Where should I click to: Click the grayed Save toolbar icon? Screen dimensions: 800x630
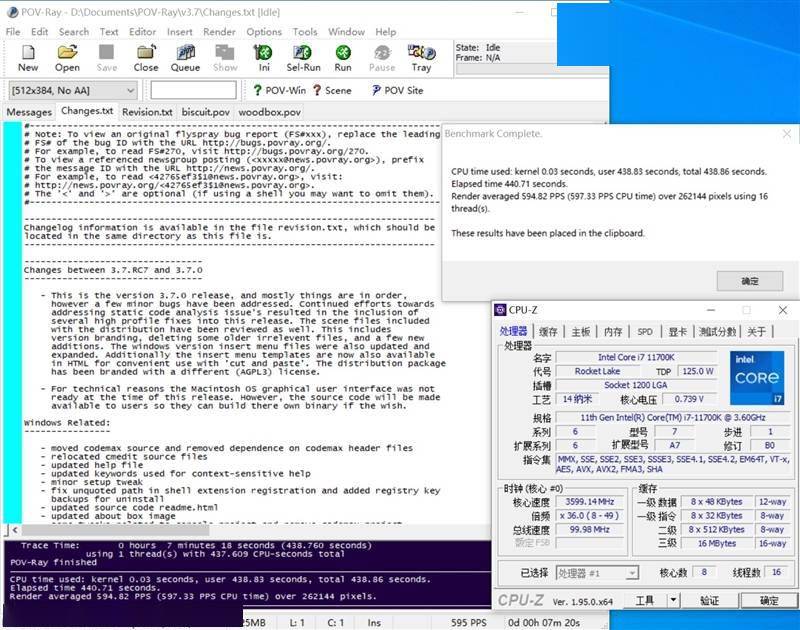[107, 58]
